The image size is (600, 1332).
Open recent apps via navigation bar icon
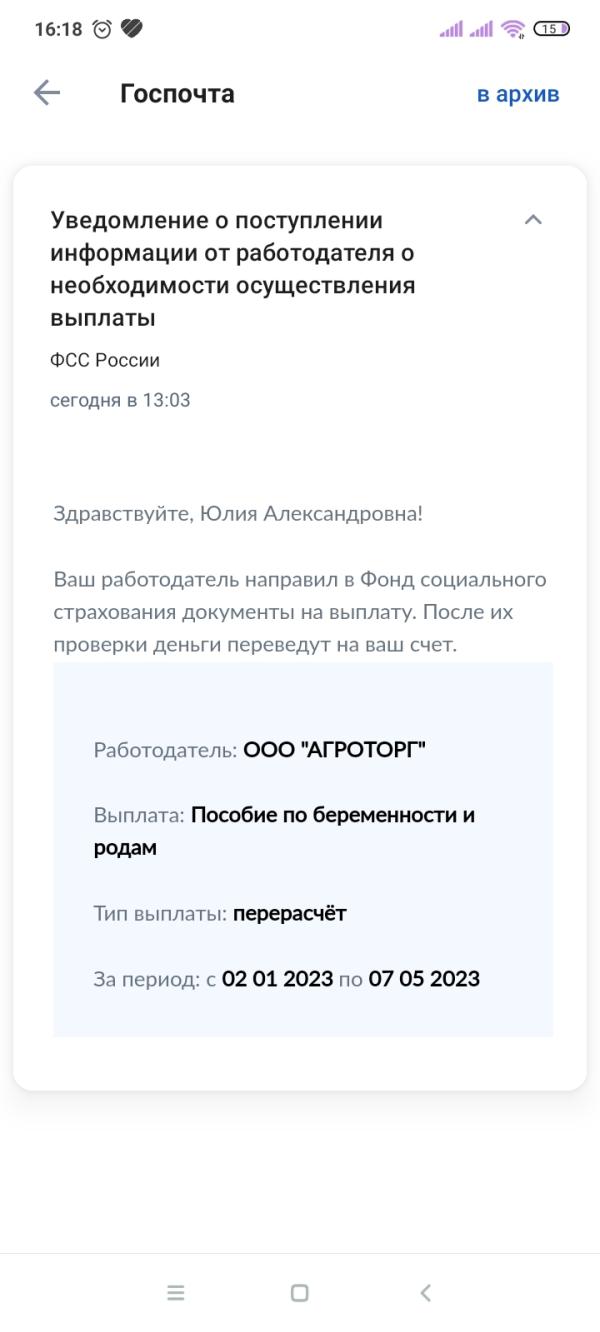coord(176,1292)
